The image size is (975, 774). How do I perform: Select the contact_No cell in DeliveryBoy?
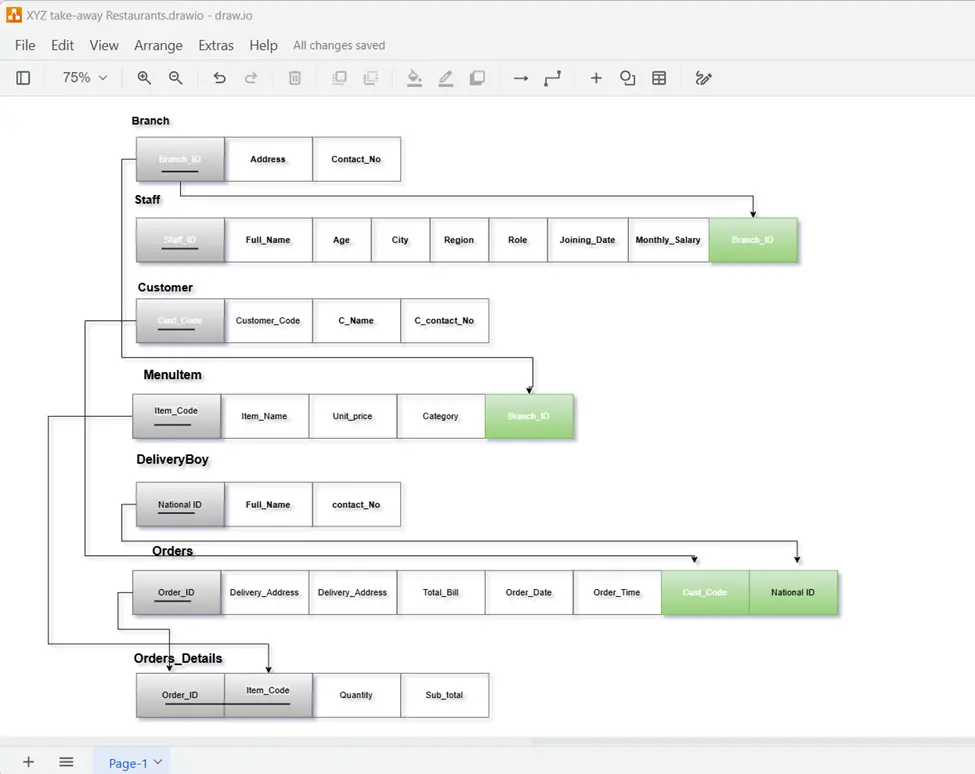pyautogui.click(x=356, y=505)
